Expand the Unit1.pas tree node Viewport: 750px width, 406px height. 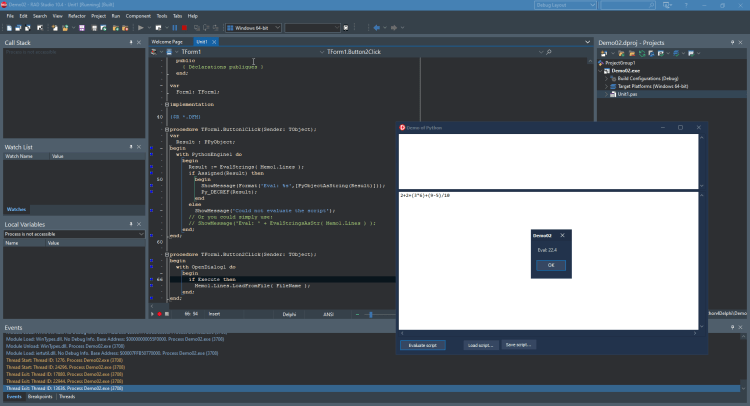[607, 94]
